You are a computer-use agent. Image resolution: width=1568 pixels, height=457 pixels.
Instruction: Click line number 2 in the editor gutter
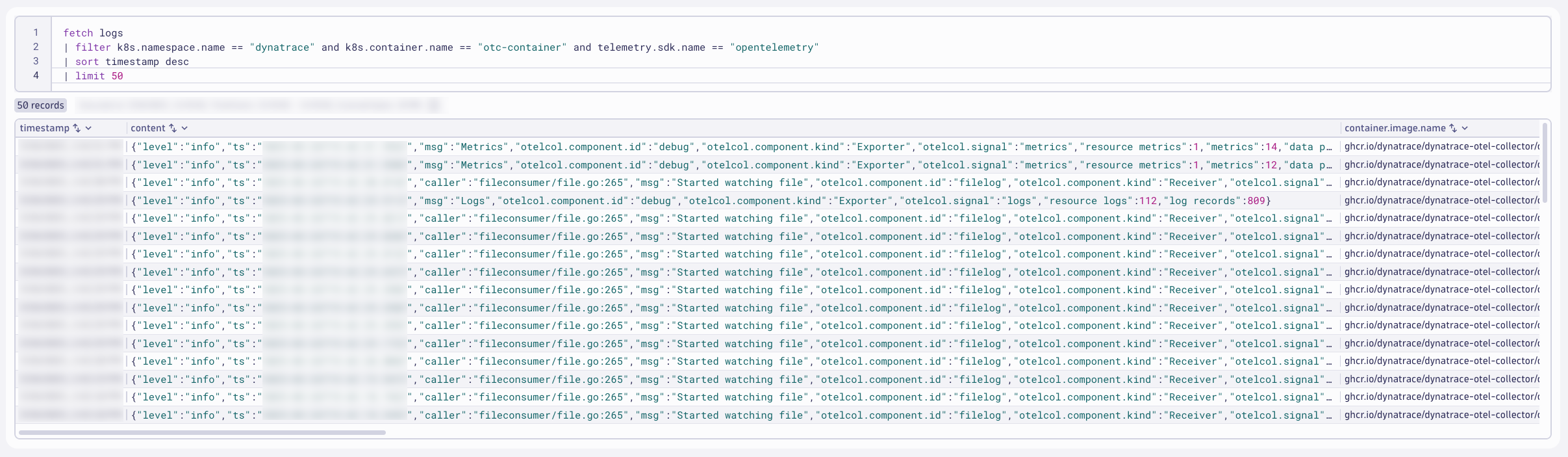[36, 47]
